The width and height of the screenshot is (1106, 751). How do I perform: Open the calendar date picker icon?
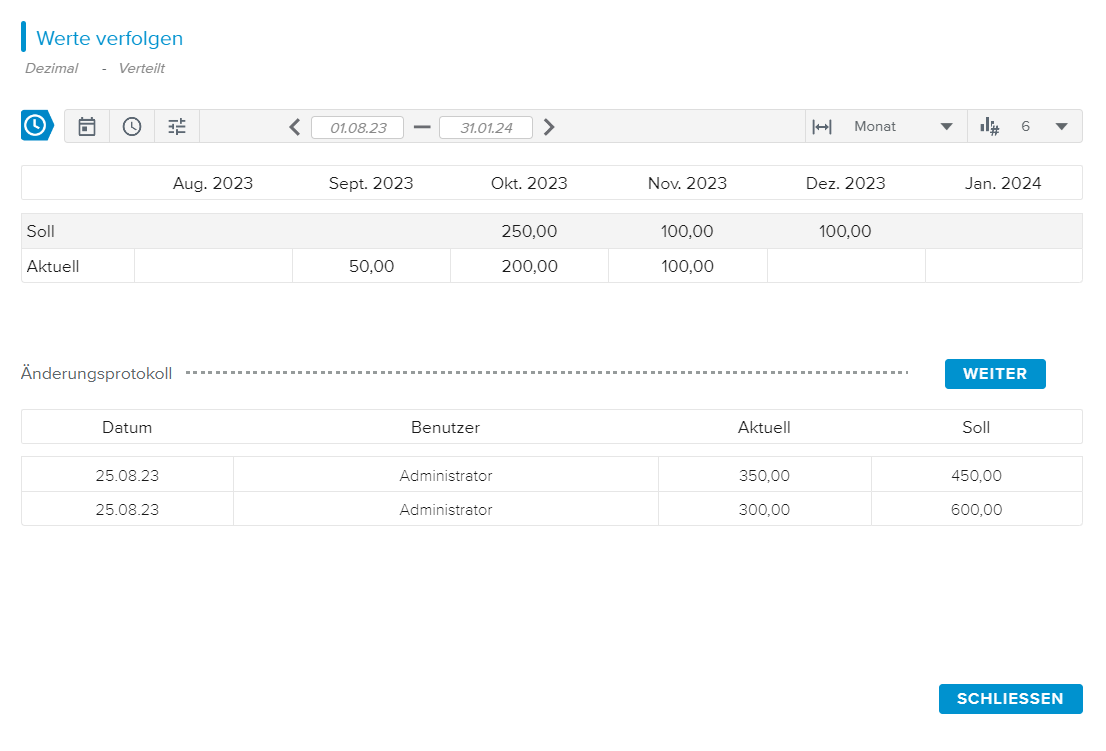tap(87, 126)
